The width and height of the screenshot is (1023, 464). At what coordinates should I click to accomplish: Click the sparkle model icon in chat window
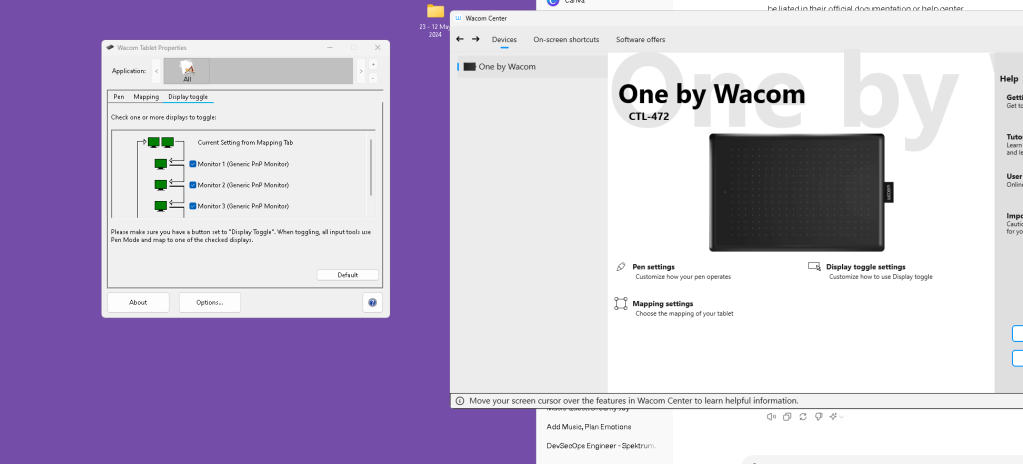tap(834, 416)
